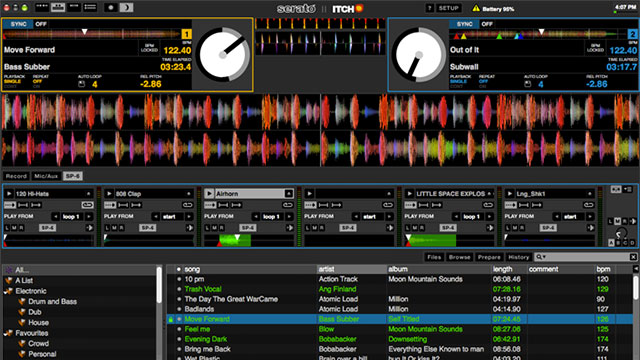640x360 pixels.
Task: Toggle Deck 1 SYNC on
Action: pyautogui.click(x=18, y=24)
